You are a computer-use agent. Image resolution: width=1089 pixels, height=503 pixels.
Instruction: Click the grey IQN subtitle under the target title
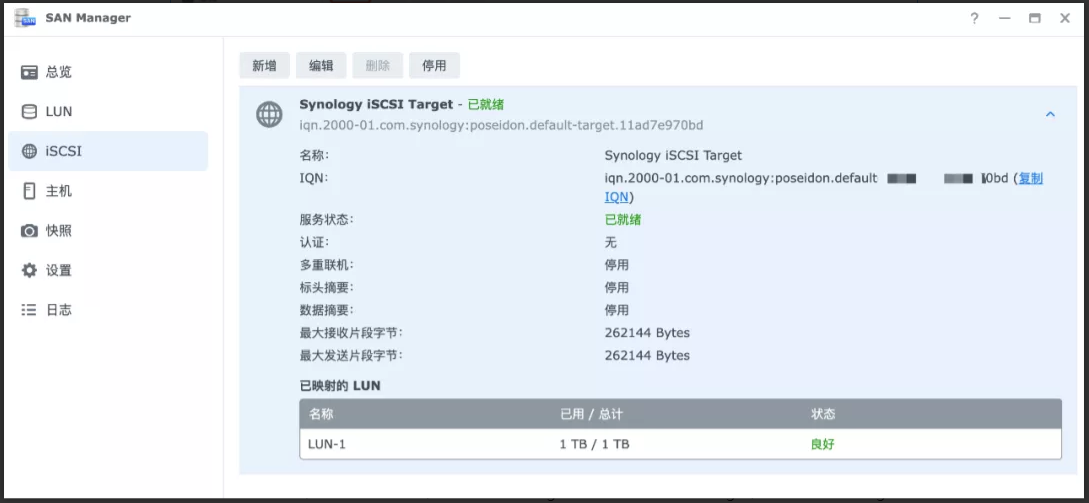501,125
